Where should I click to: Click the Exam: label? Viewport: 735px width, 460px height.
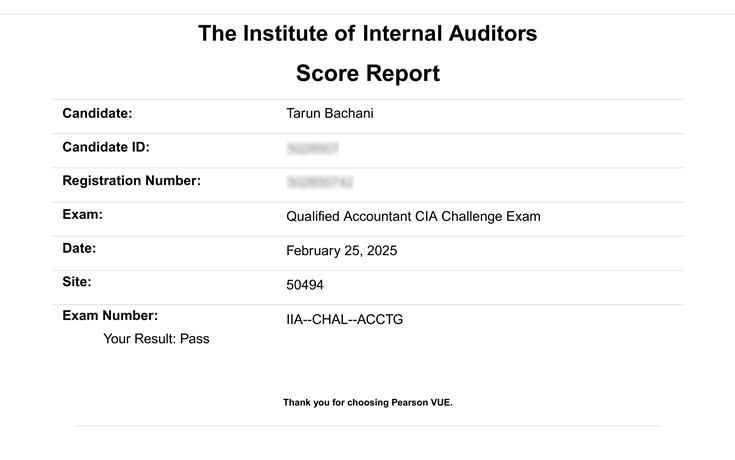[x=82, y=215]
